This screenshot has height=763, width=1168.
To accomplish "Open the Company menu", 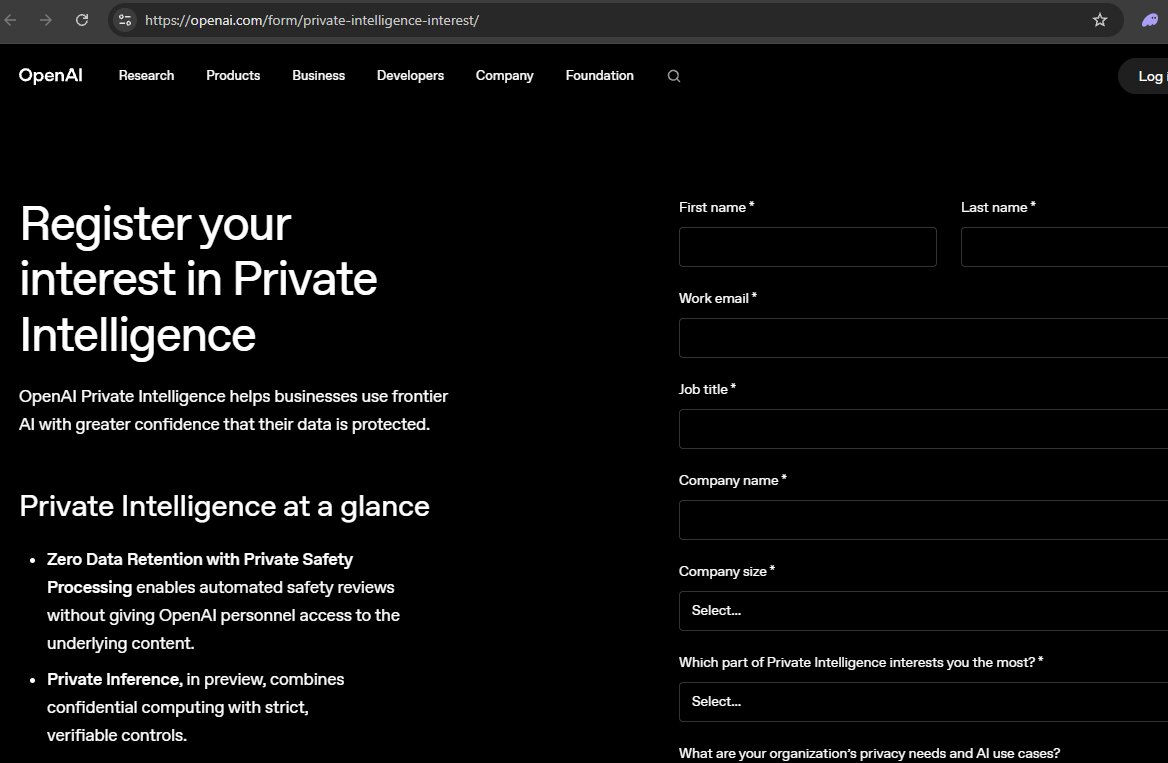I will 504,75.
